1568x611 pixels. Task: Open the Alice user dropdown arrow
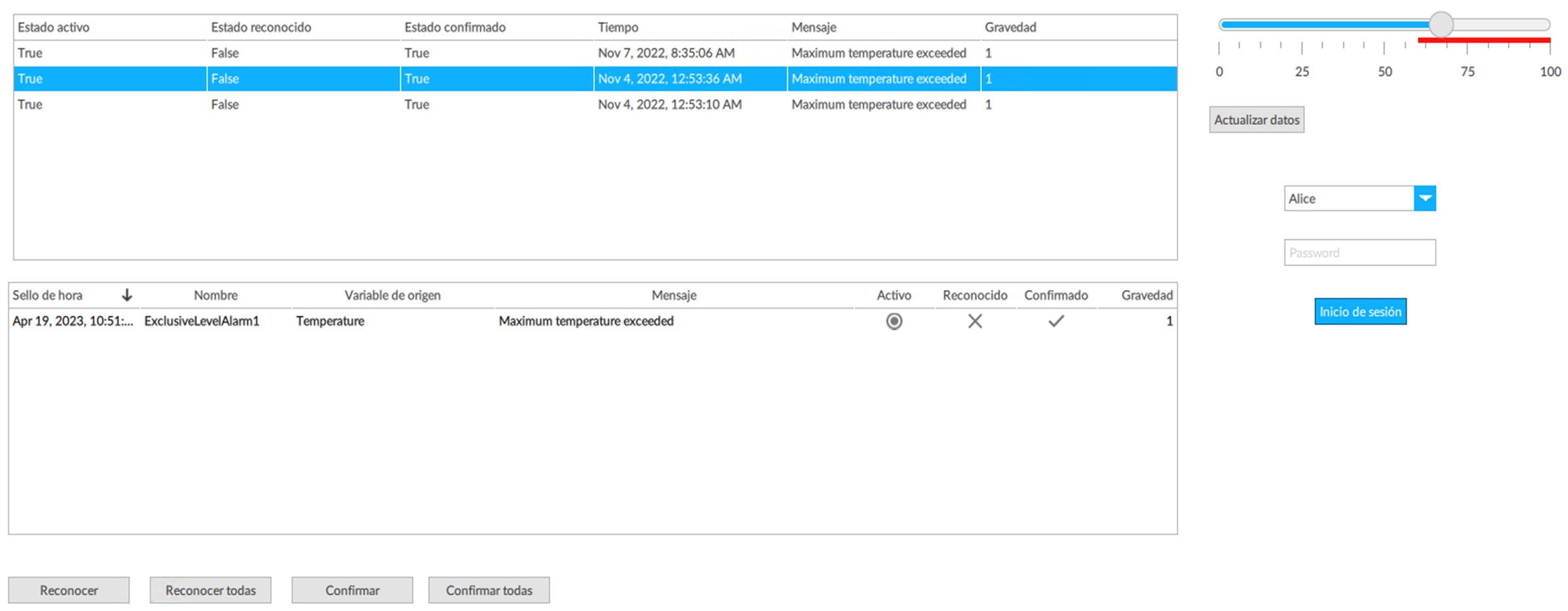[1424, 198]
